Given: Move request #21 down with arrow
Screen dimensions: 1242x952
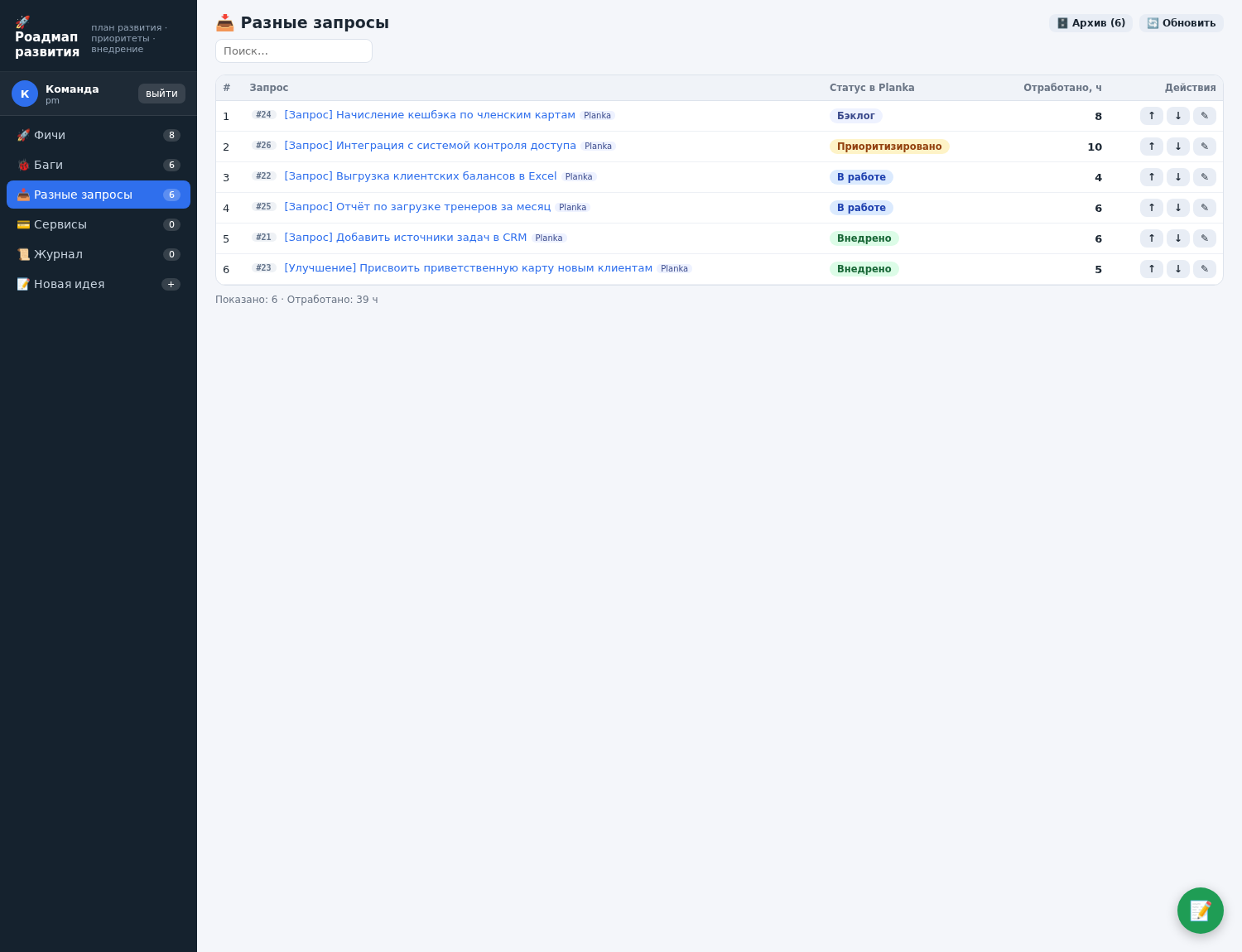Looking at the screenshot, I should tap(1177, 238).
